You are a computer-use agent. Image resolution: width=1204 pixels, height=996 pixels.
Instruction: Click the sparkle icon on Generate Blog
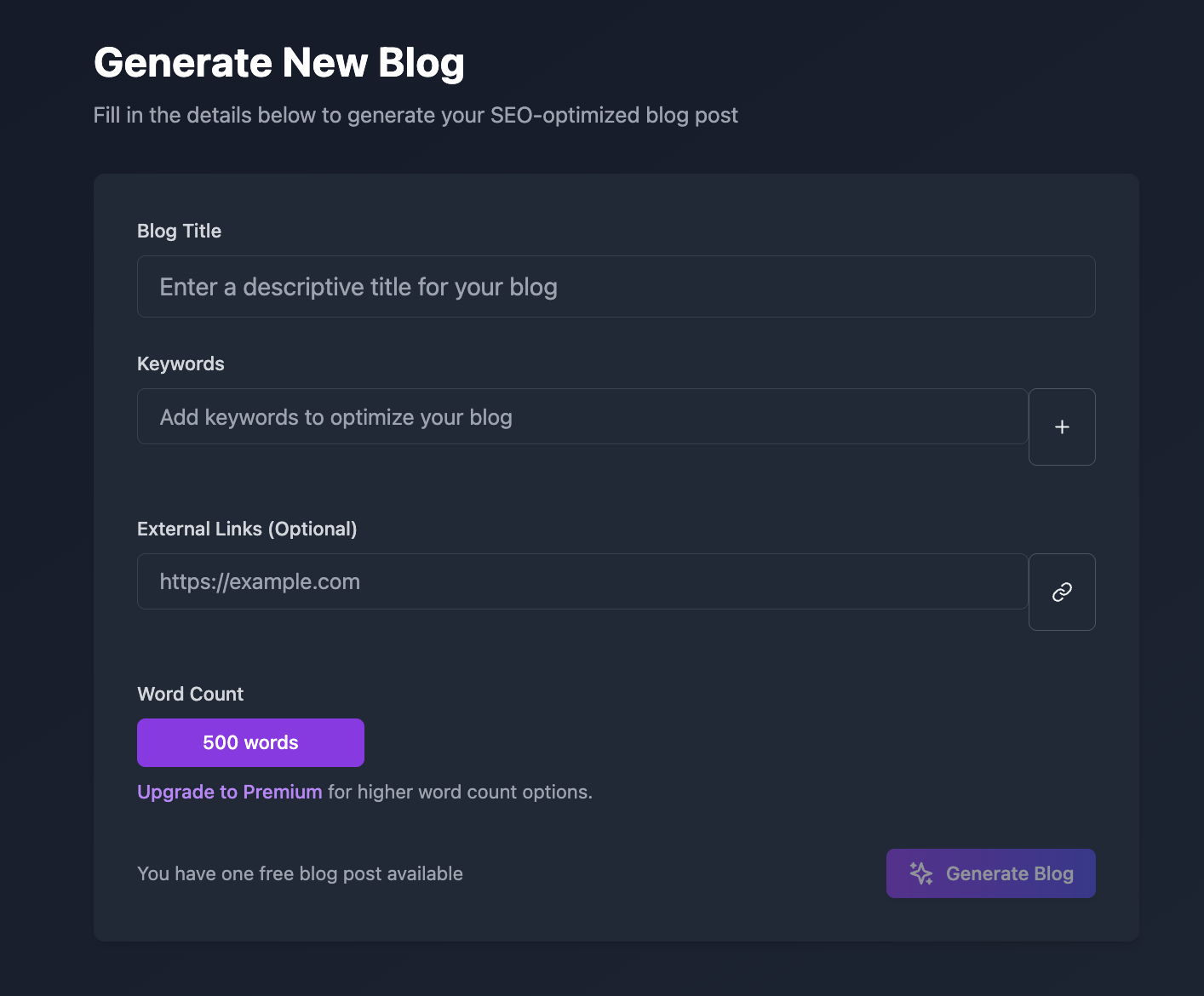[920, 873]
